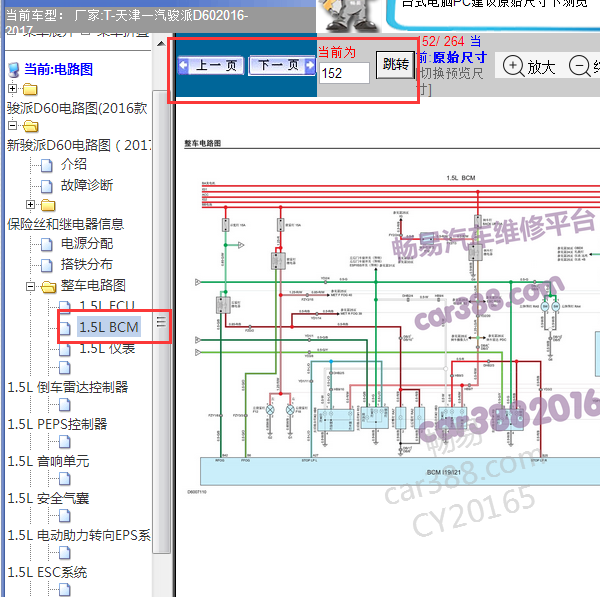Click document icon above 1.5L 音响单元
600x597 pixels.
(65, 442)
